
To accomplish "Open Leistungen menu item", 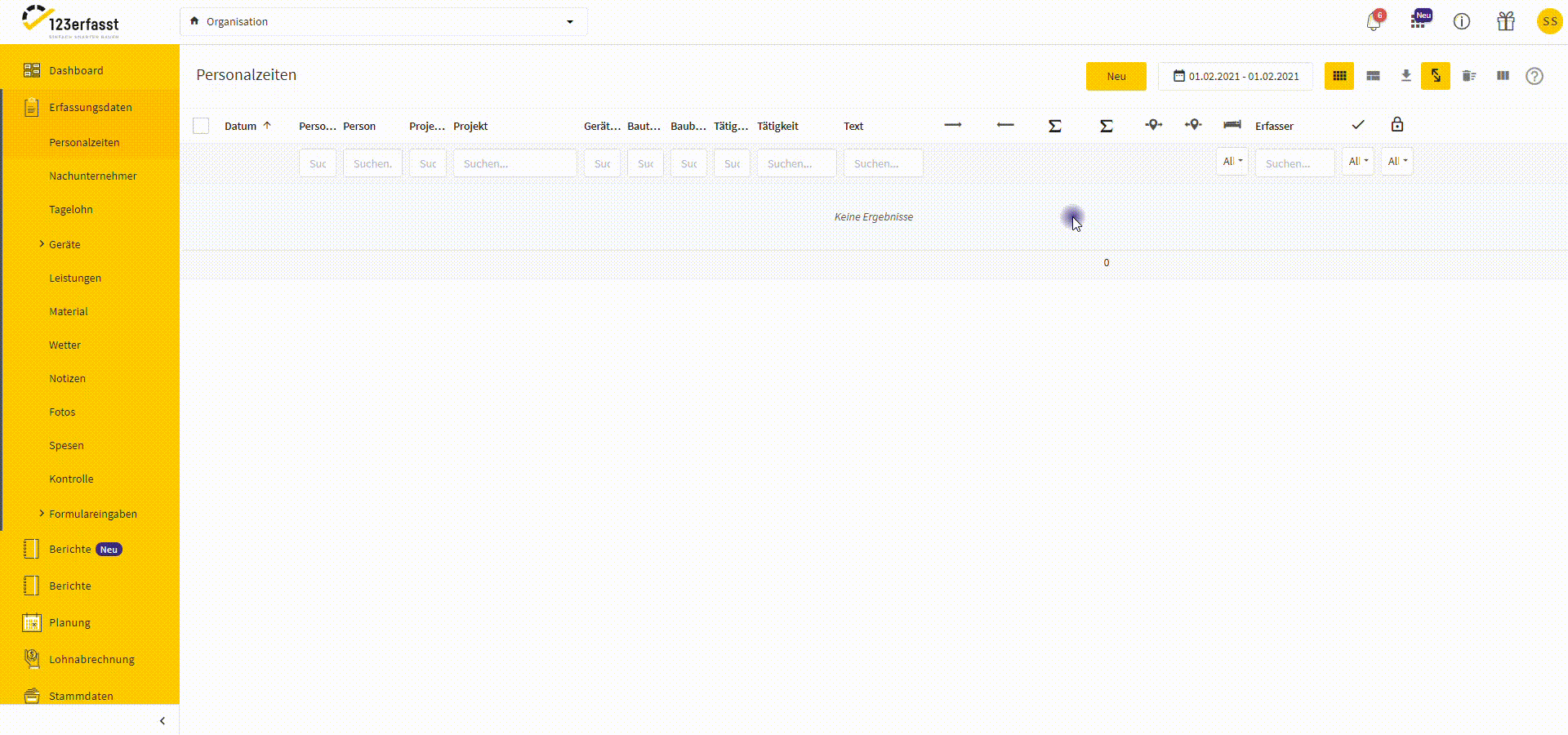I will [75, 278].
